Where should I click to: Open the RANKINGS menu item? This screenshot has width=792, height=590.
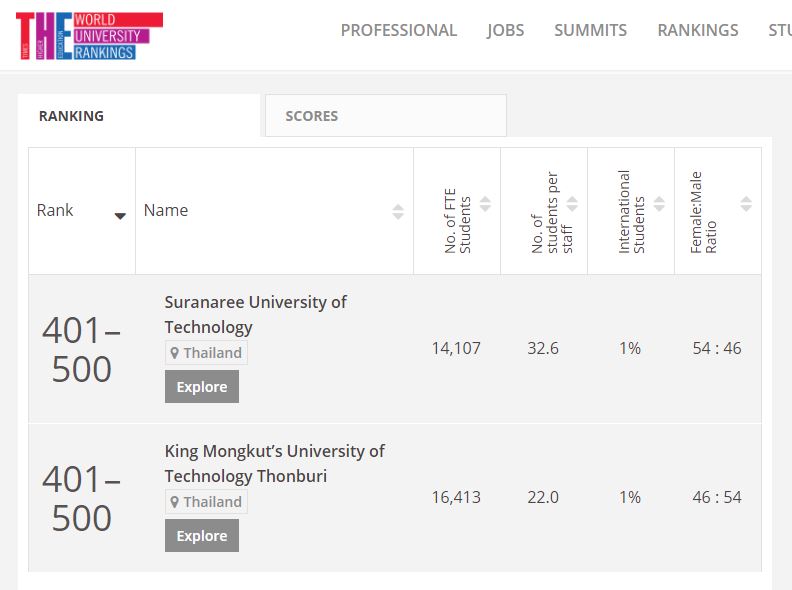pos(698,30)
